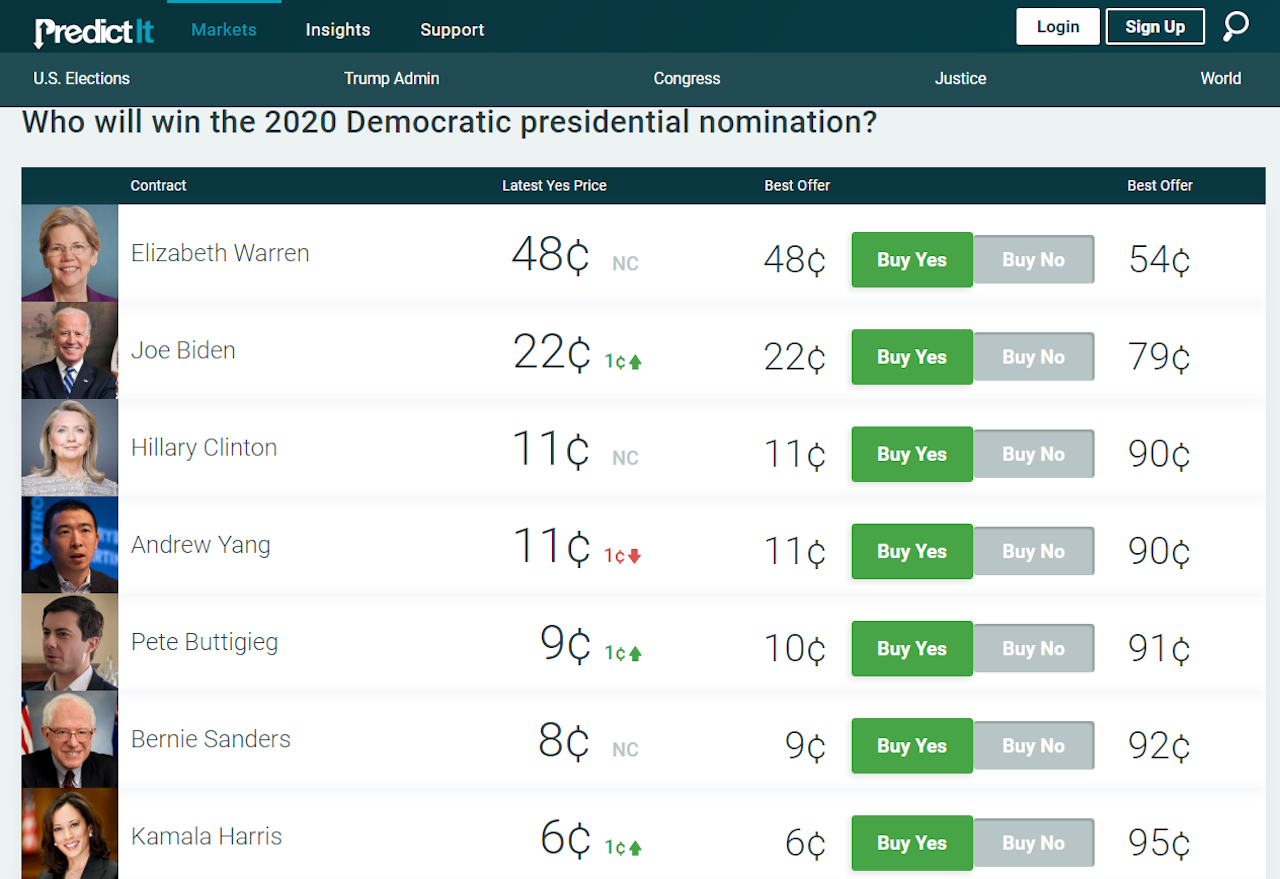Screen dimensions: 1280x879
Task: Click Elizabeth Warren's photo thumbnail
Action: [x=70, y=253]
